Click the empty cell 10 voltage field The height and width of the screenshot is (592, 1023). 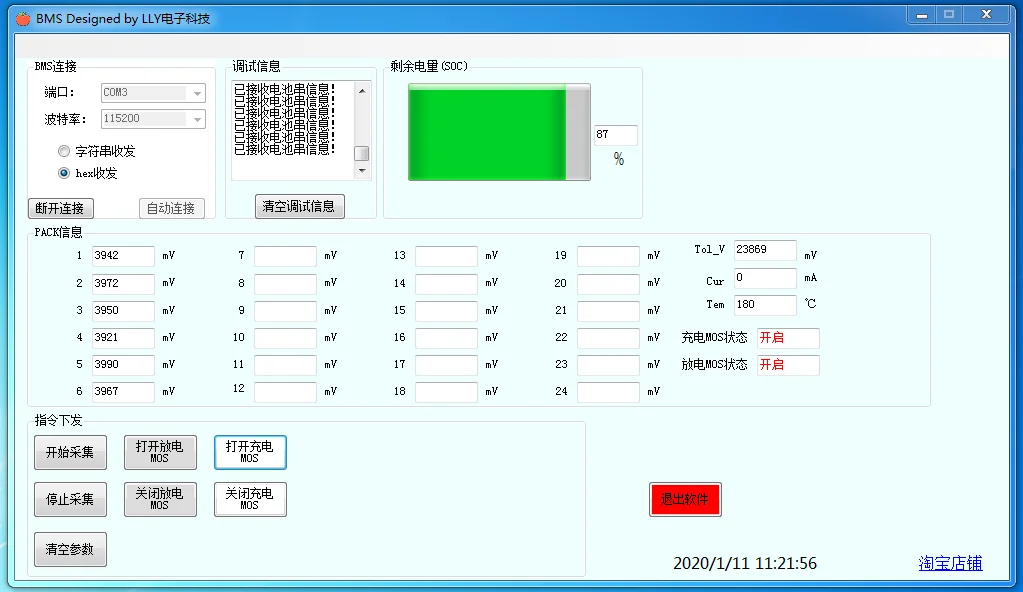(285, 337)
